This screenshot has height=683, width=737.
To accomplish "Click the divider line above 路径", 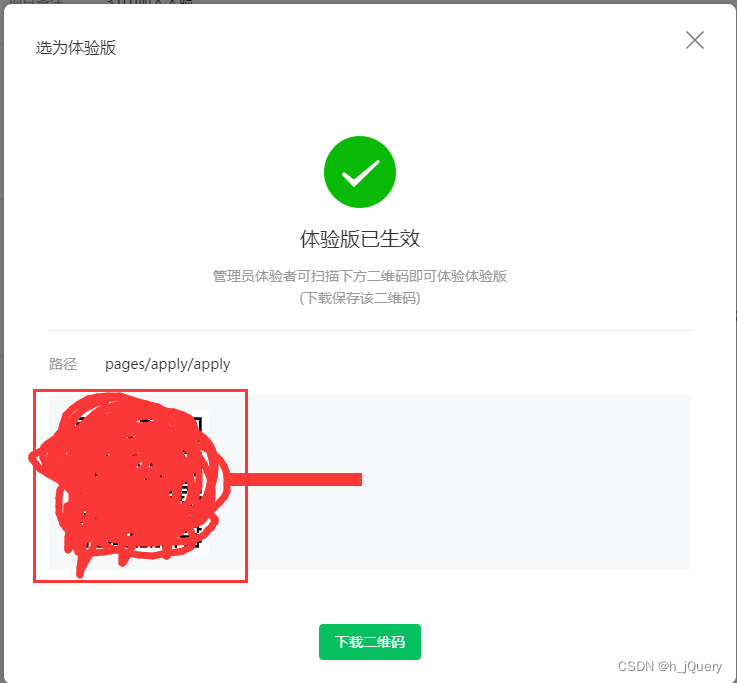I will coord(370,330).
